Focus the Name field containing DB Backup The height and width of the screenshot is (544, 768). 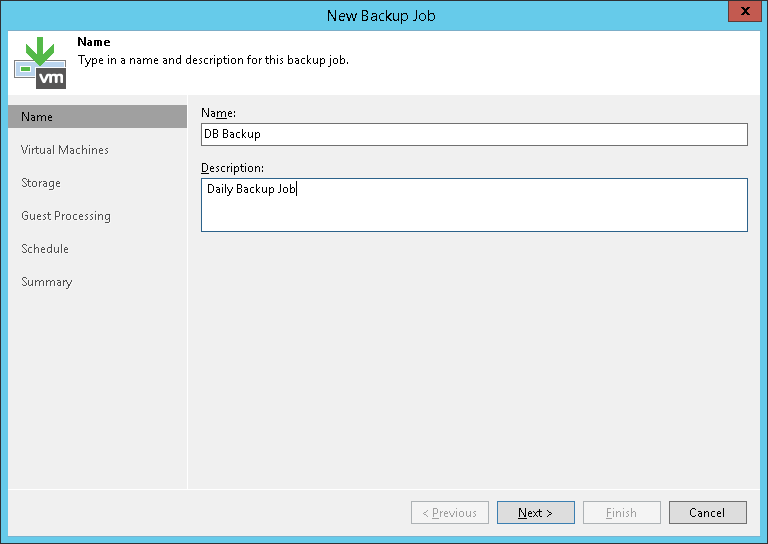tap(474, 134)
